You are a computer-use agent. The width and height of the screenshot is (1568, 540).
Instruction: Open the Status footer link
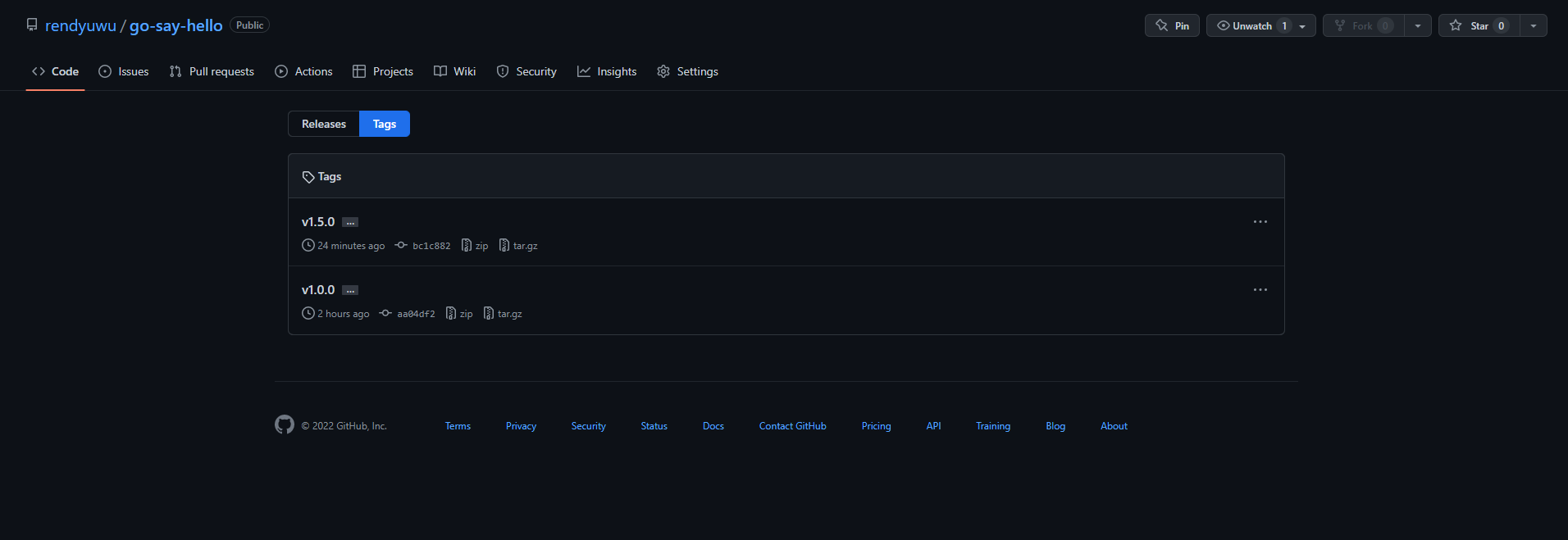tap(654, 426)
